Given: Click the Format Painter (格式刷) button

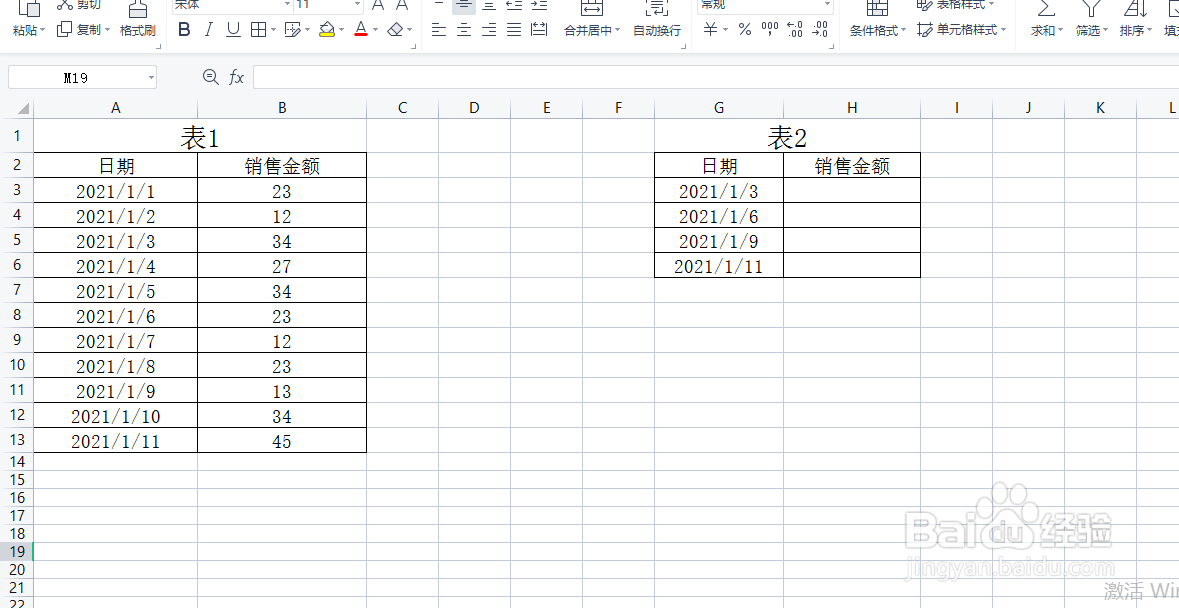Looking at the screenshot, I should (138, 20).
